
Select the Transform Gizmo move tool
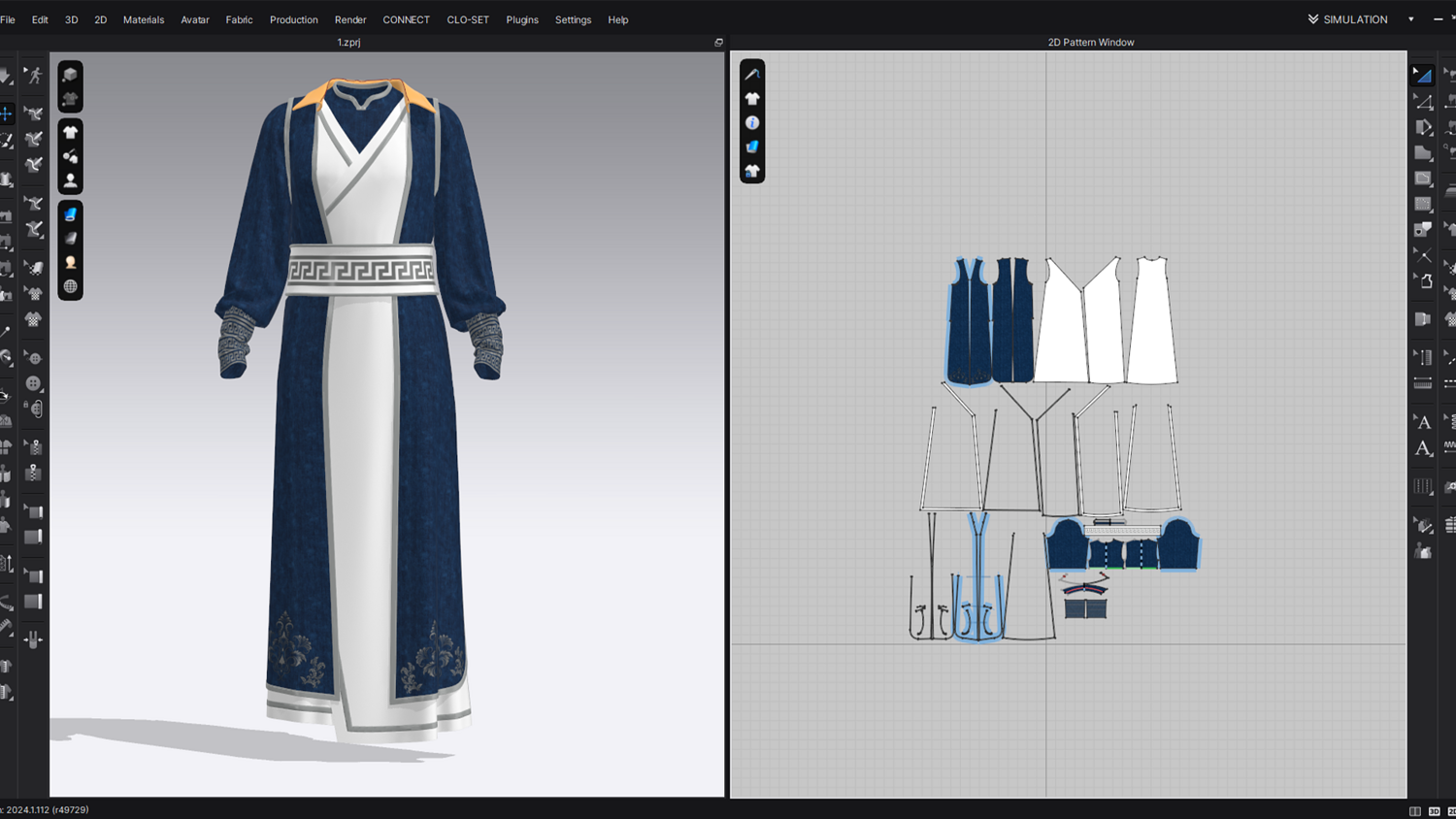pyautogui.click(x=7, y=114)
